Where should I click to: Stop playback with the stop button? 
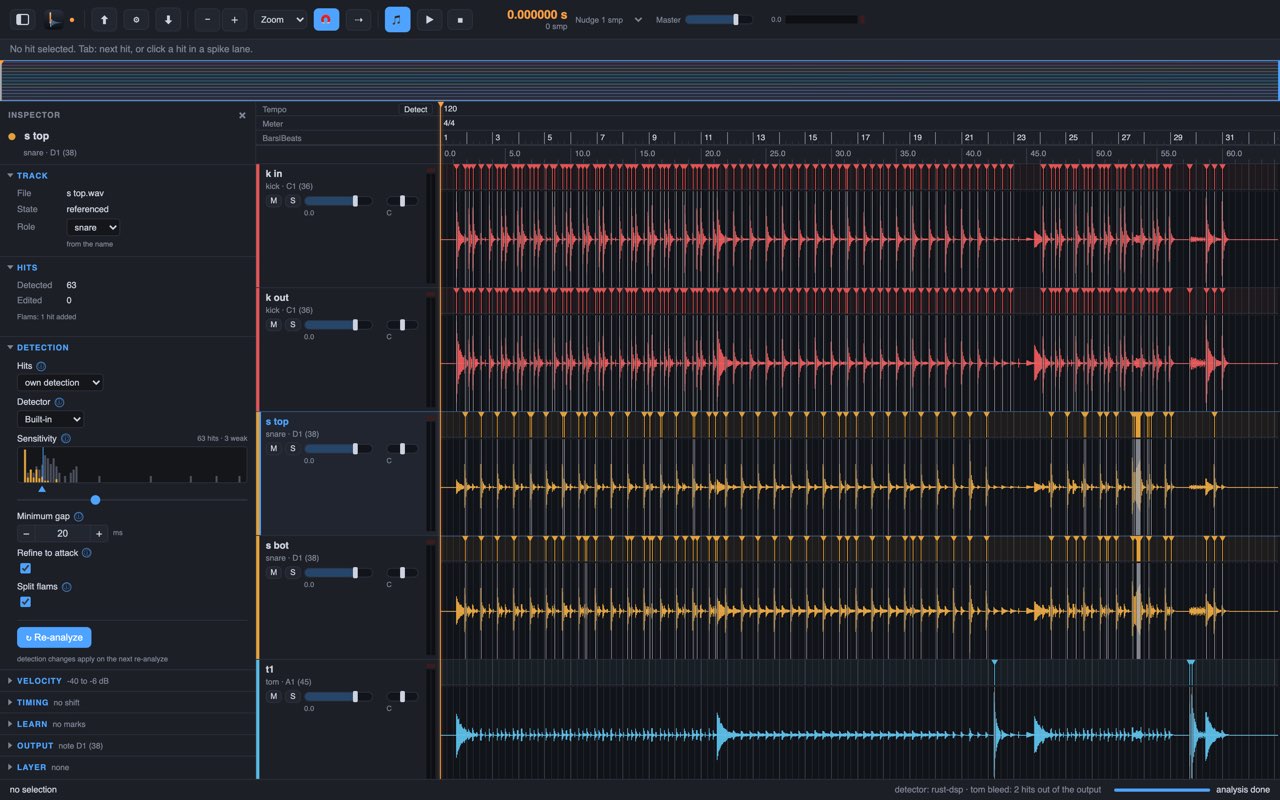click(x=459, y=19)
